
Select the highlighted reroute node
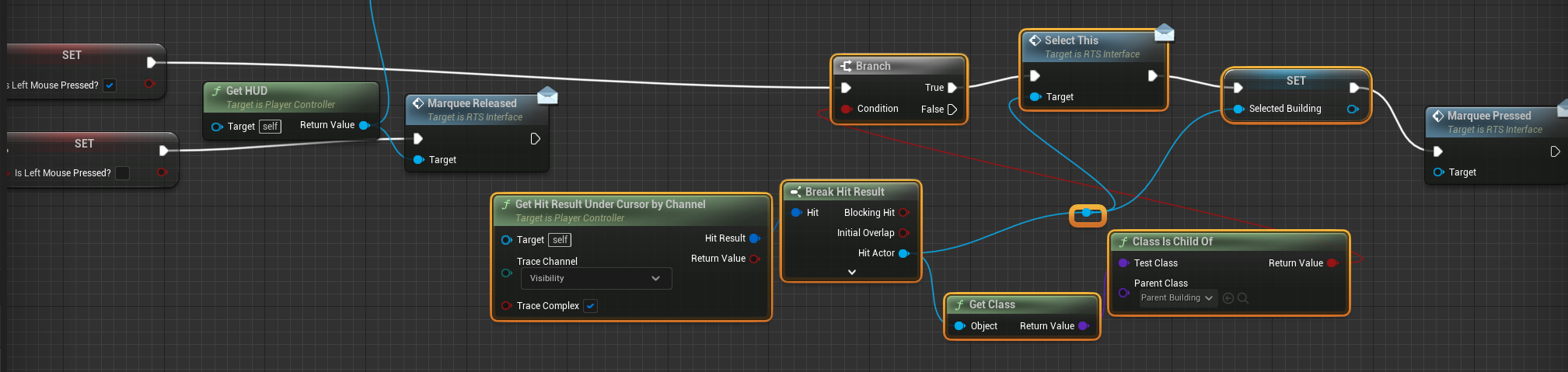1087,214
